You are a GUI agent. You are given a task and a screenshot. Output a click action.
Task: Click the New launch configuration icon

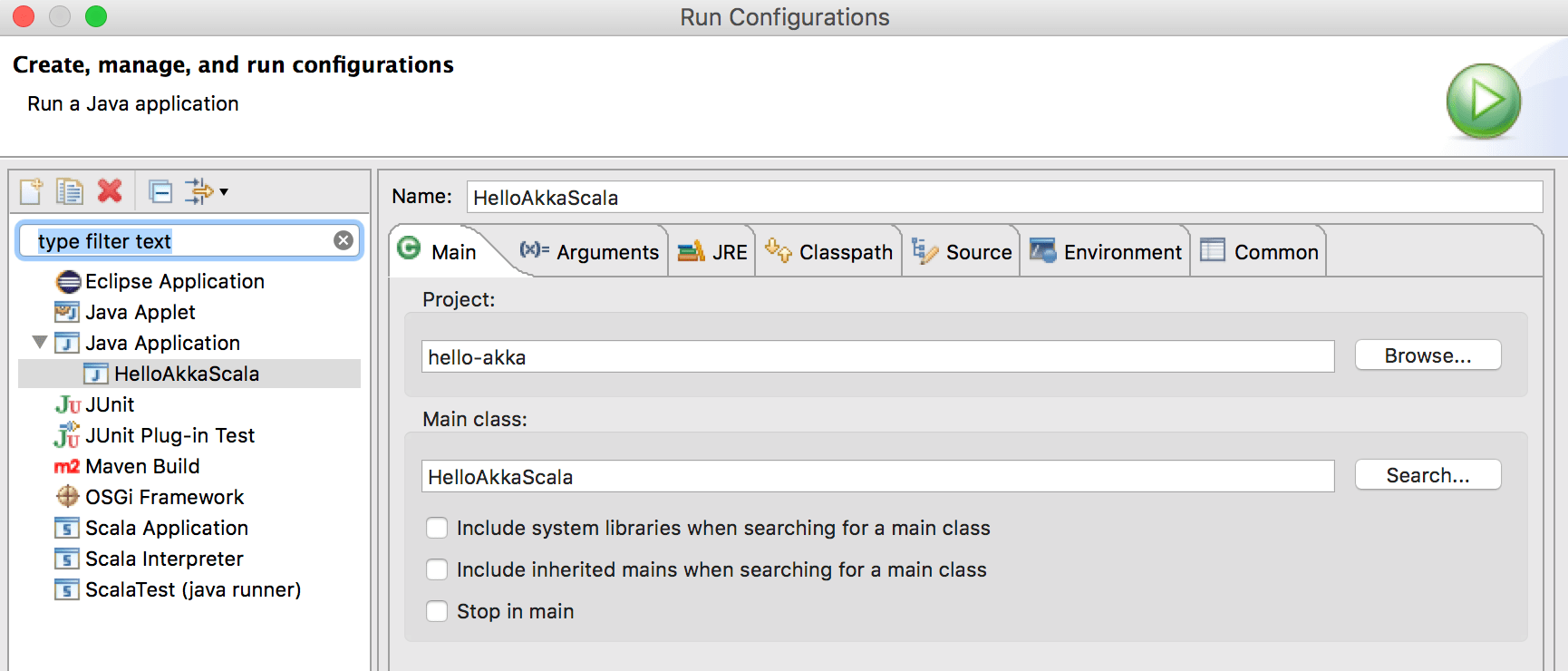click(x=31, y=191)
